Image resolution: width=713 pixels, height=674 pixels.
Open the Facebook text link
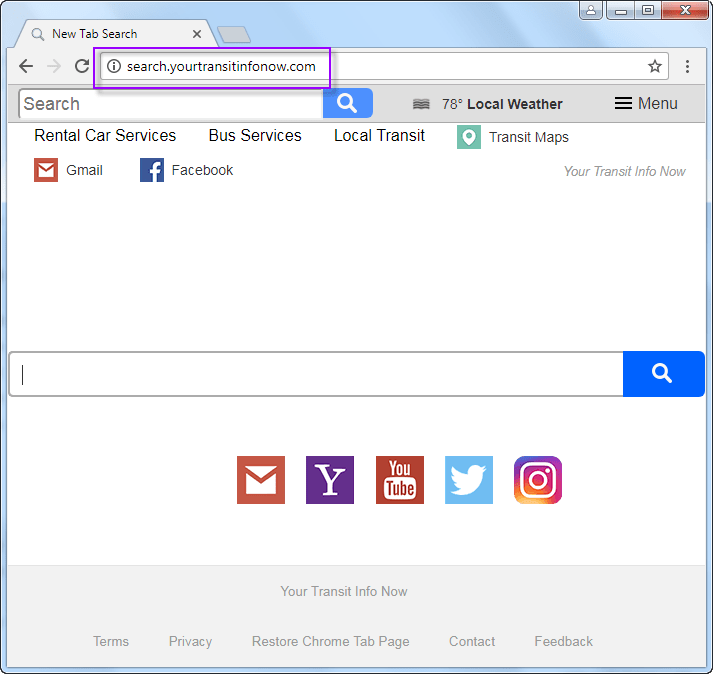(202, 170)
